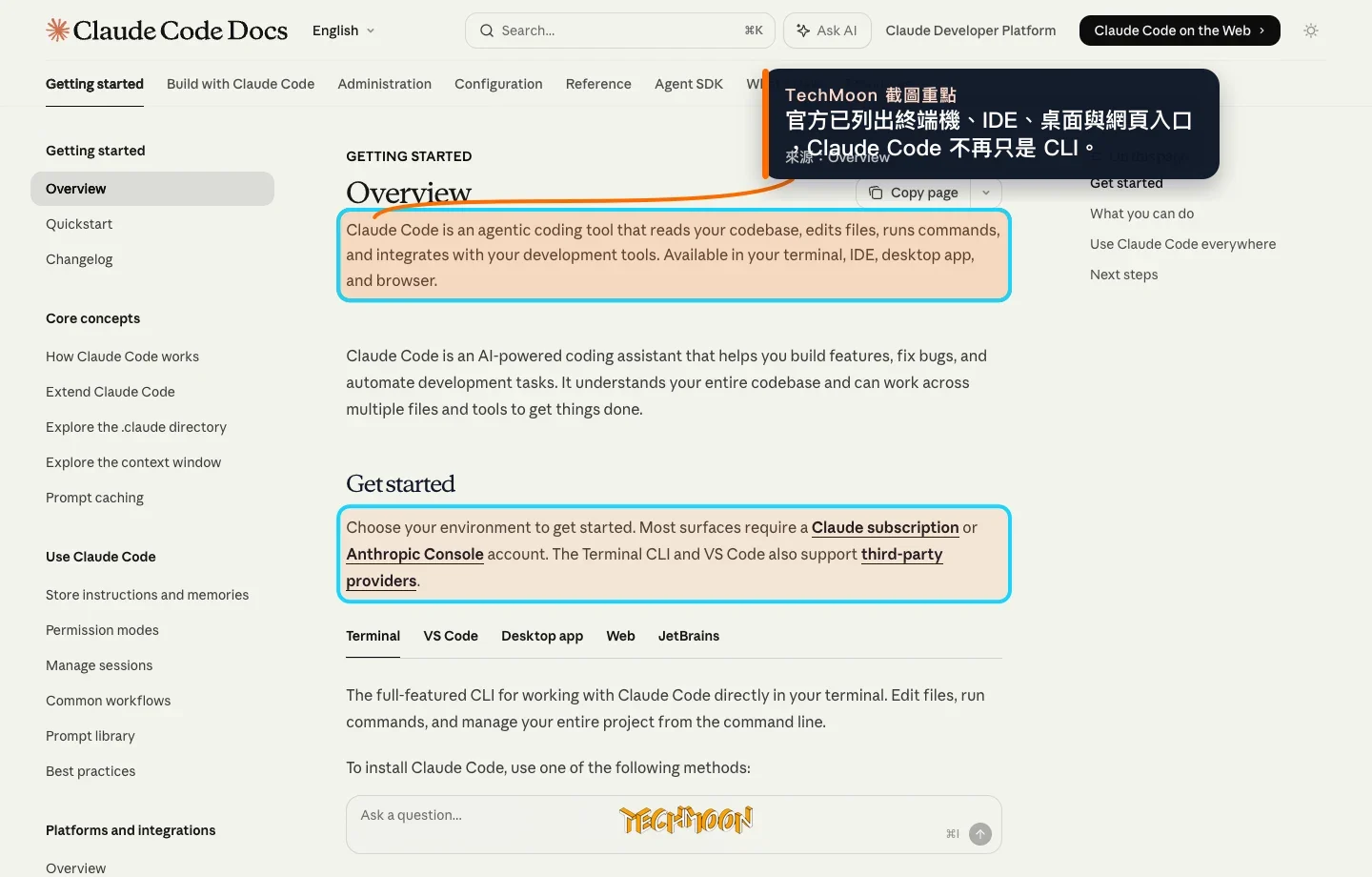
Task: Open the Configuration tab
Action: (x=498, y=84)
